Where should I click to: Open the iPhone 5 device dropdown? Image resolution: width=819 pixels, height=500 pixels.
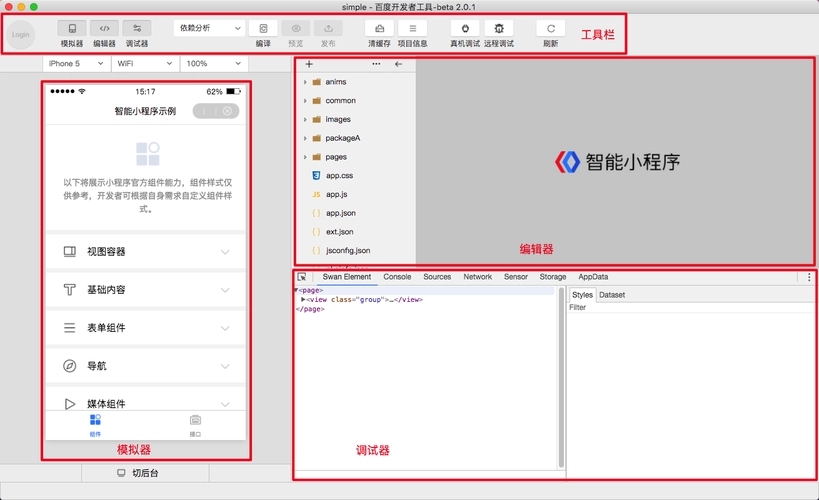coord(76,63)
